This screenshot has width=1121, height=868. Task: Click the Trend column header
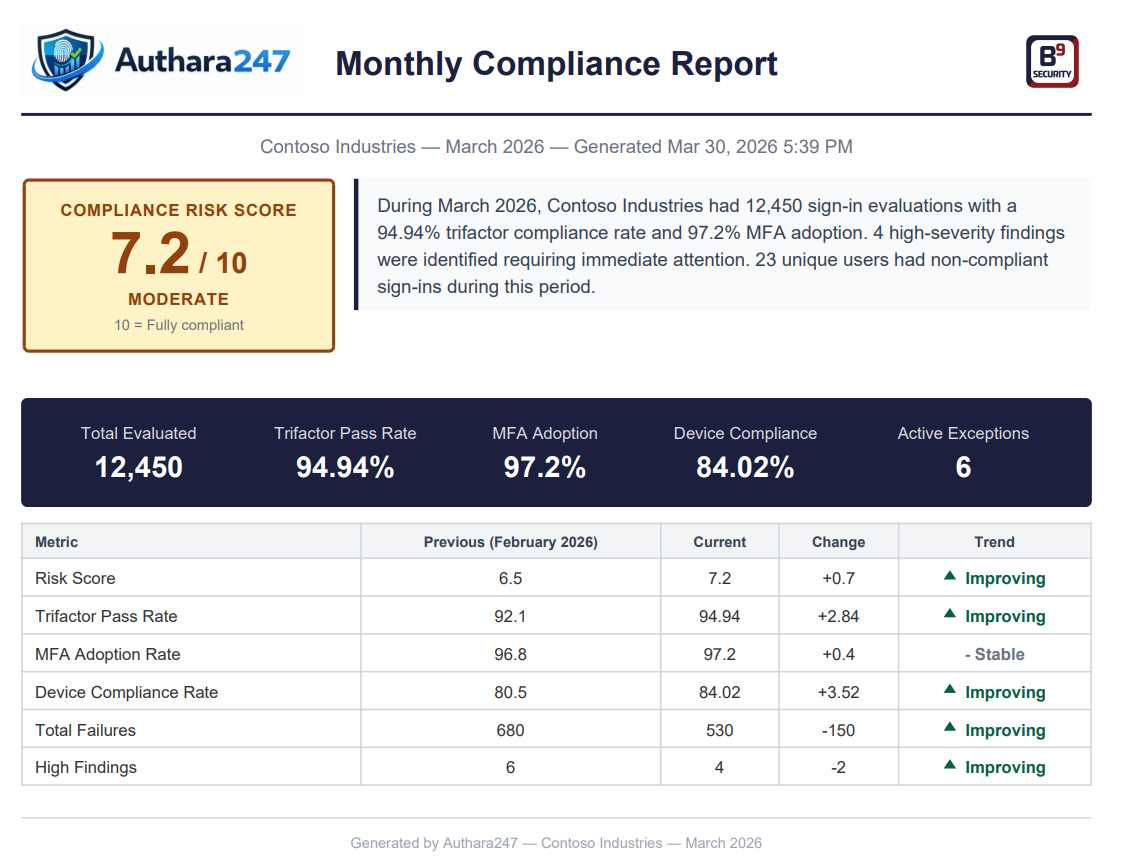click(x=994, y=541)
